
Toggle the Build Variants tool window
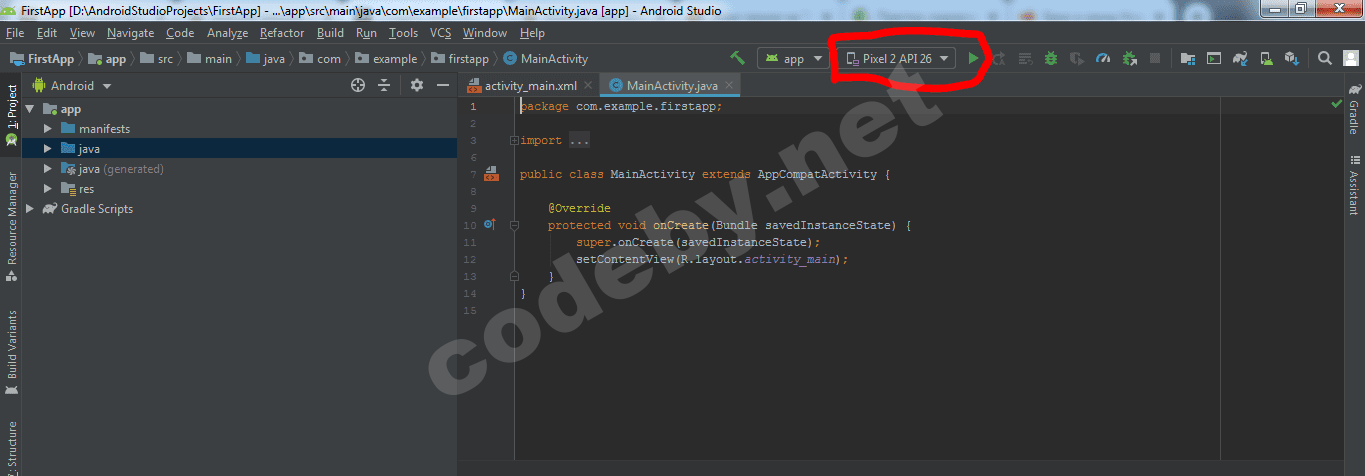pos(11,353)
